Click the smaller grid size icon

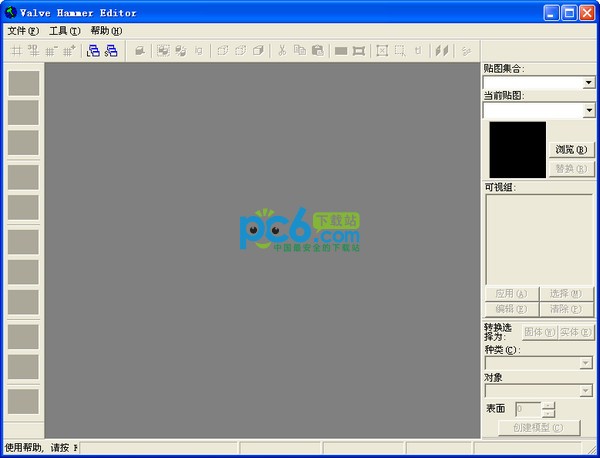tap(51, 51)
